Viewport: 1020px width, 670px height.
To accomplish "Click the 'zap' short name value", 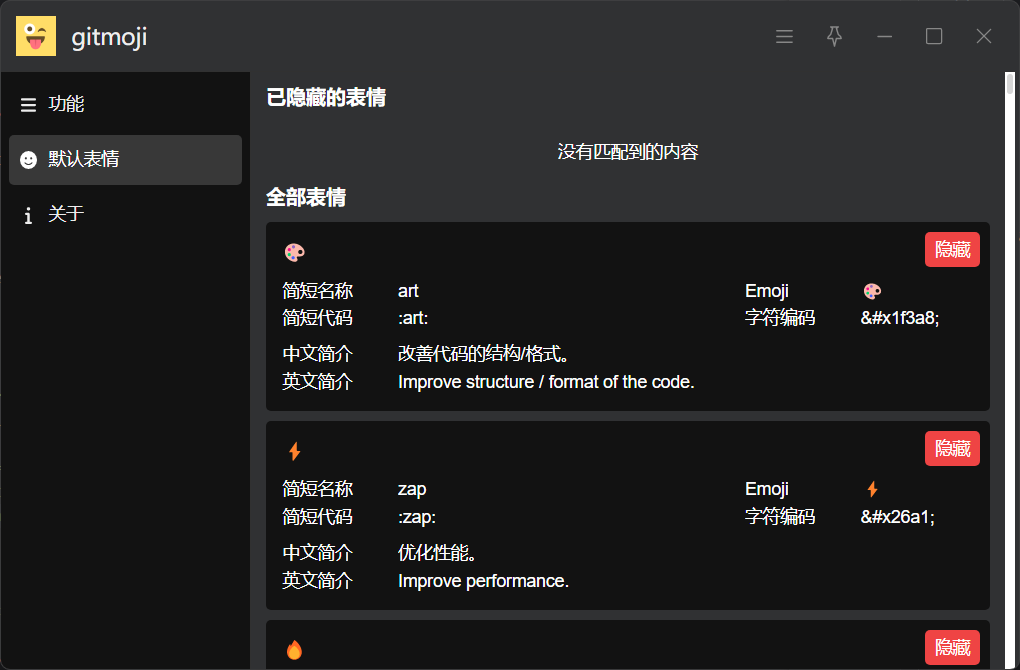I will coord(412,489).
